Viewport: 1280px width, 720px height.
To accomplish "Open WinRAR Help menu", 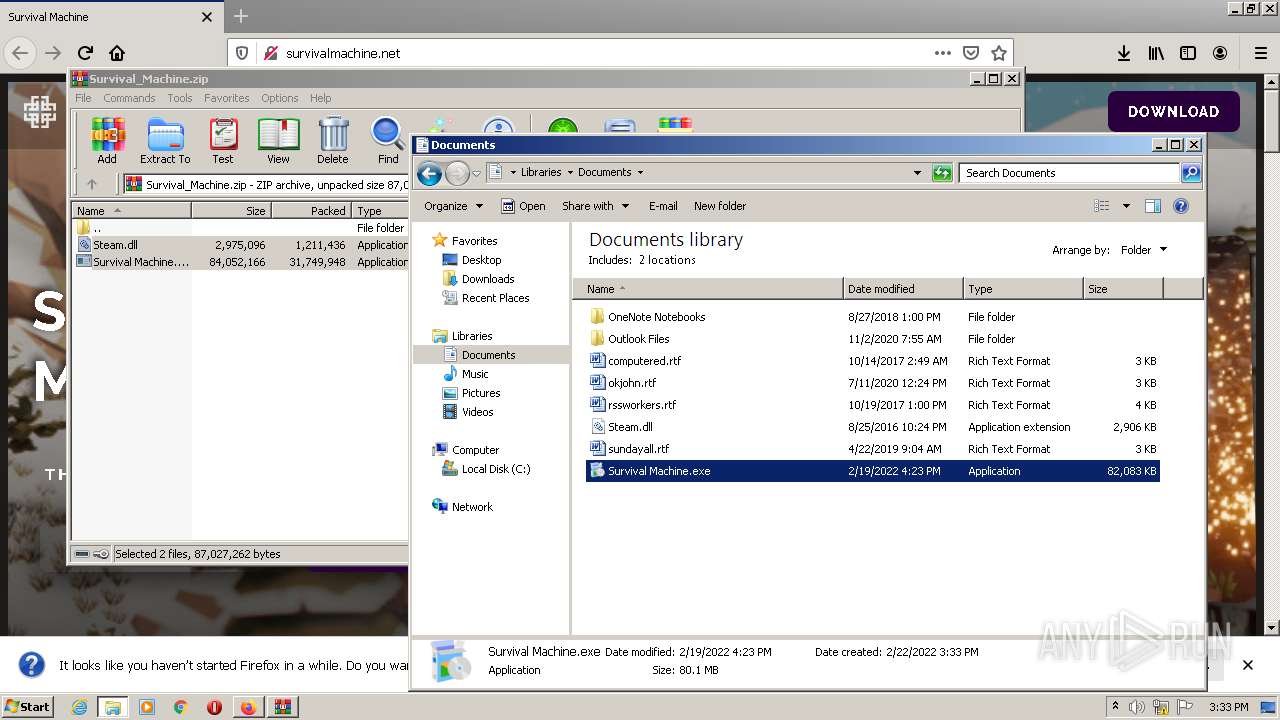I will coord(320,98).
